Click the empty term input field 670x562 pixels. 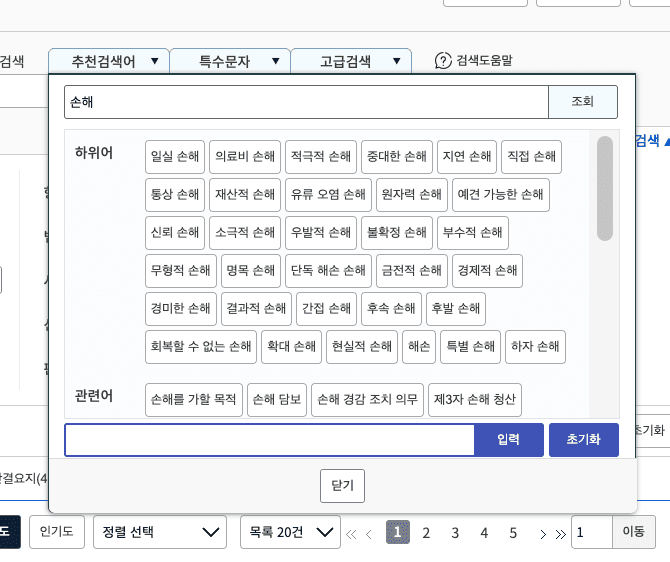coord(270,440)
